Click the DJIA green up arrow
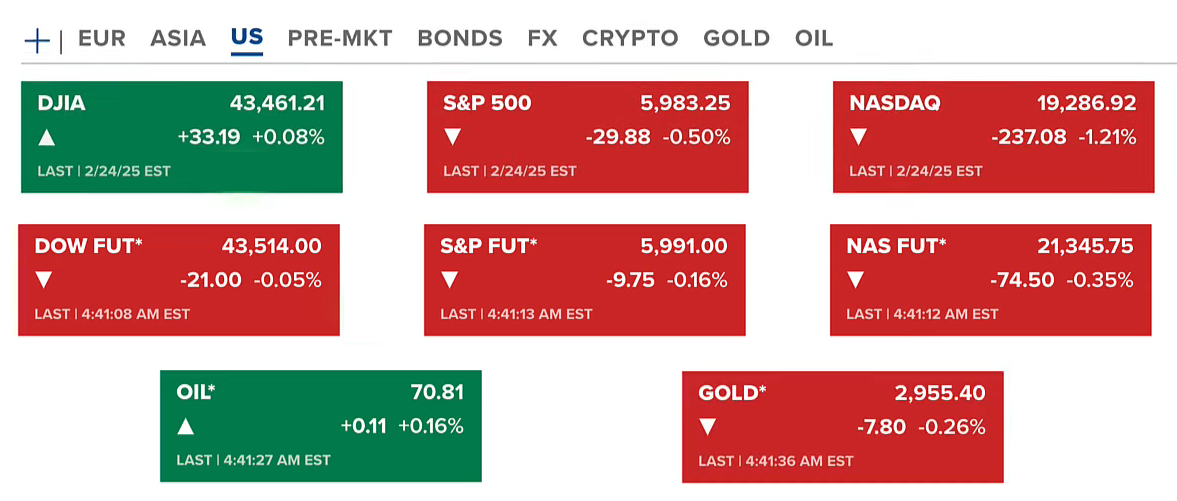 pyautogui.click(x=46, y=138)
